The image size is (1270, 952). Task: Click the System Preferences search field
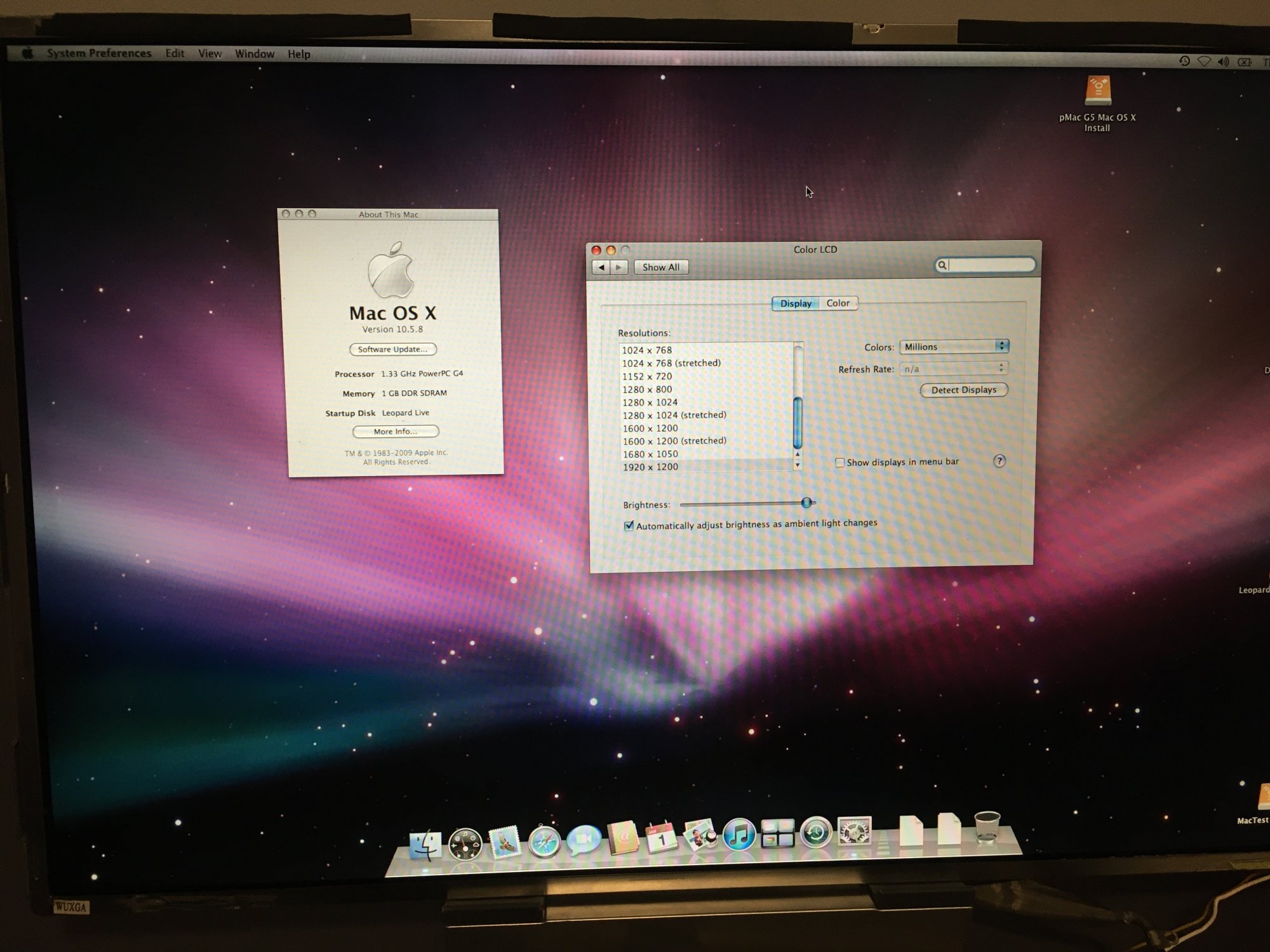(989, 265)
